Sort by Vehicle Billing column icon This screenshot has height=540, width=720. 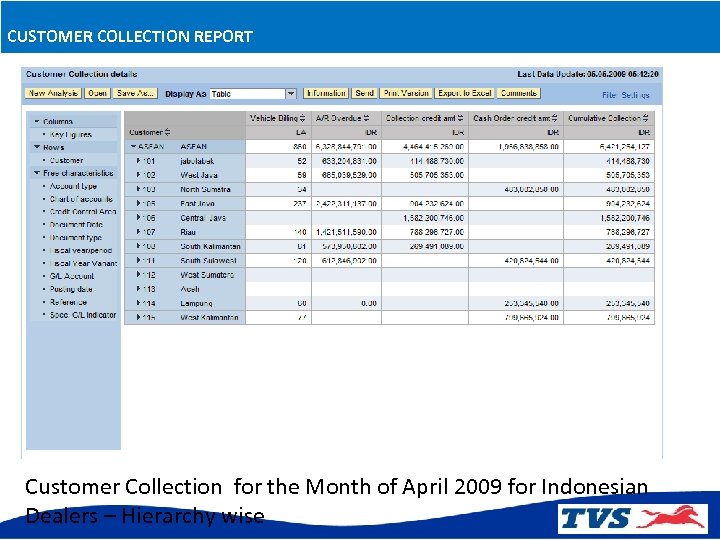[303, 118]
